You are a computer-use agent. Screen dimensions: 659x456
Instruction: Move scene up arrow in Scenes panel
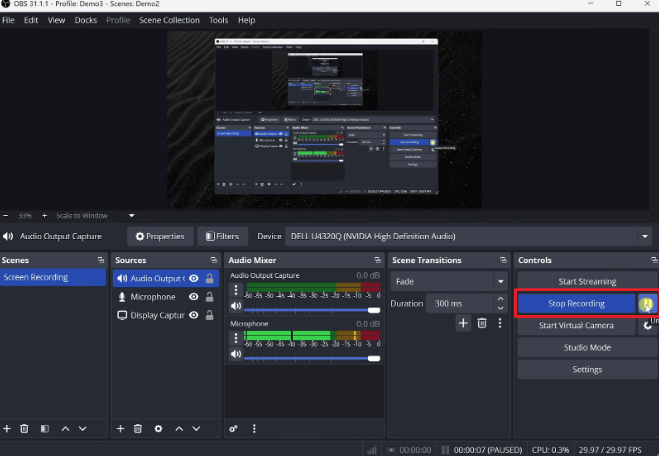point(65,429)
